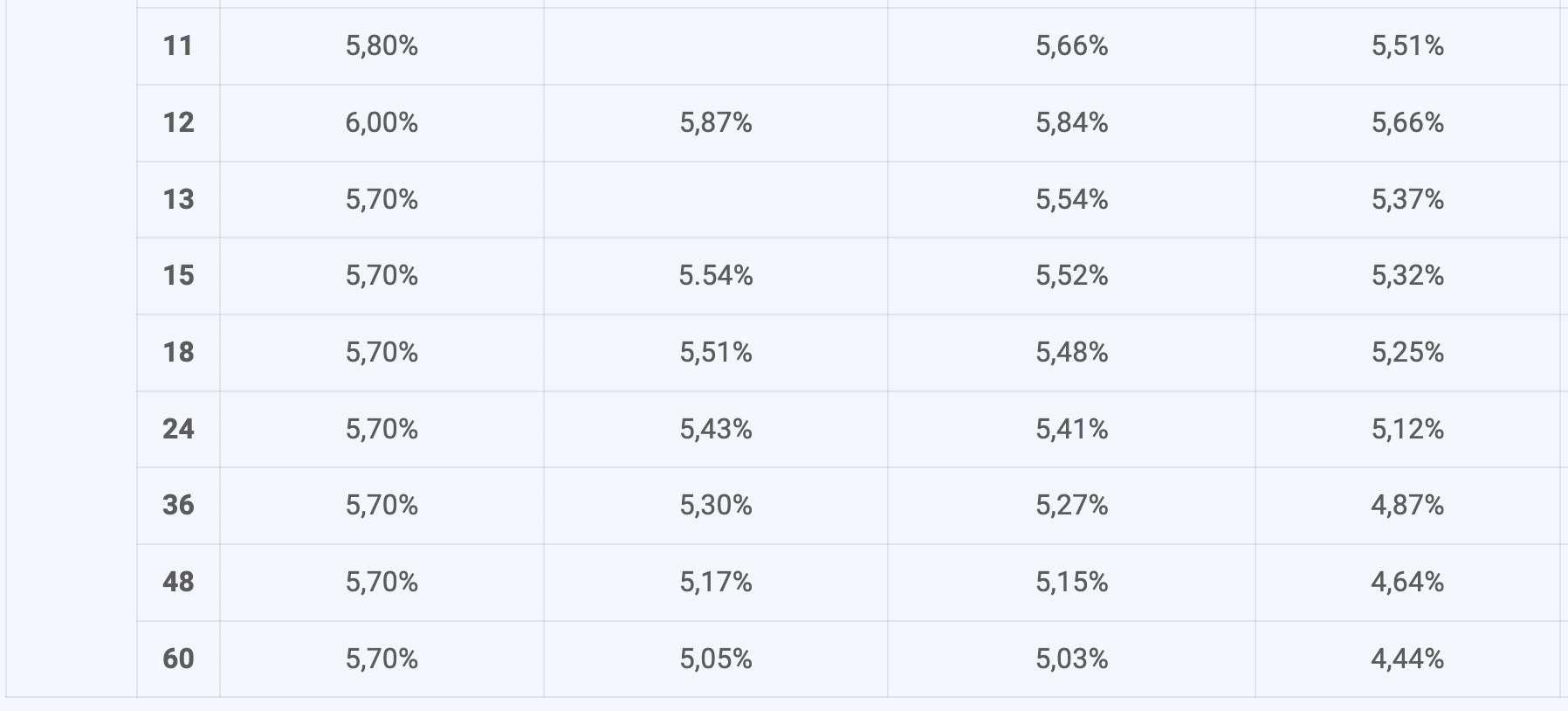Click the 5,43% cell in row 24

(716, 429)
